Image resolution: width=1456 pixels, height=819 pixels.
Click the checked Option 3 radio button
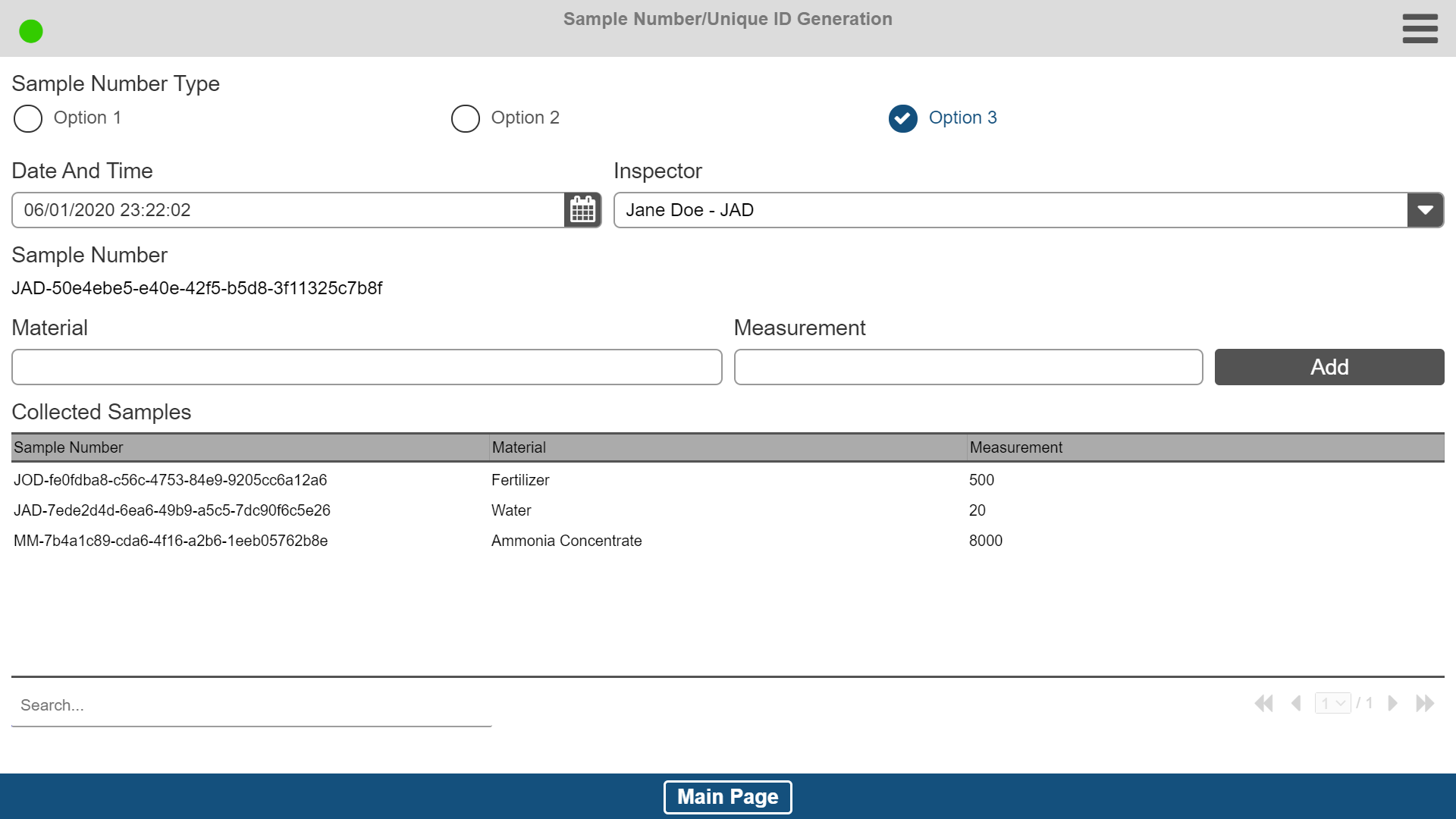pyautogui.click(x=903, y=118)
